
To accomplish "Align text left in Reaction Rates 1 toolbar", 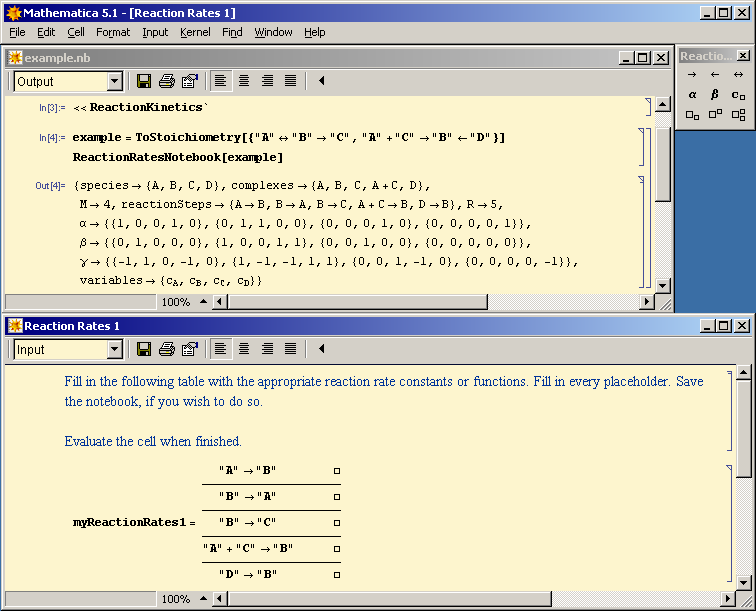I will [x=220, y=349].
